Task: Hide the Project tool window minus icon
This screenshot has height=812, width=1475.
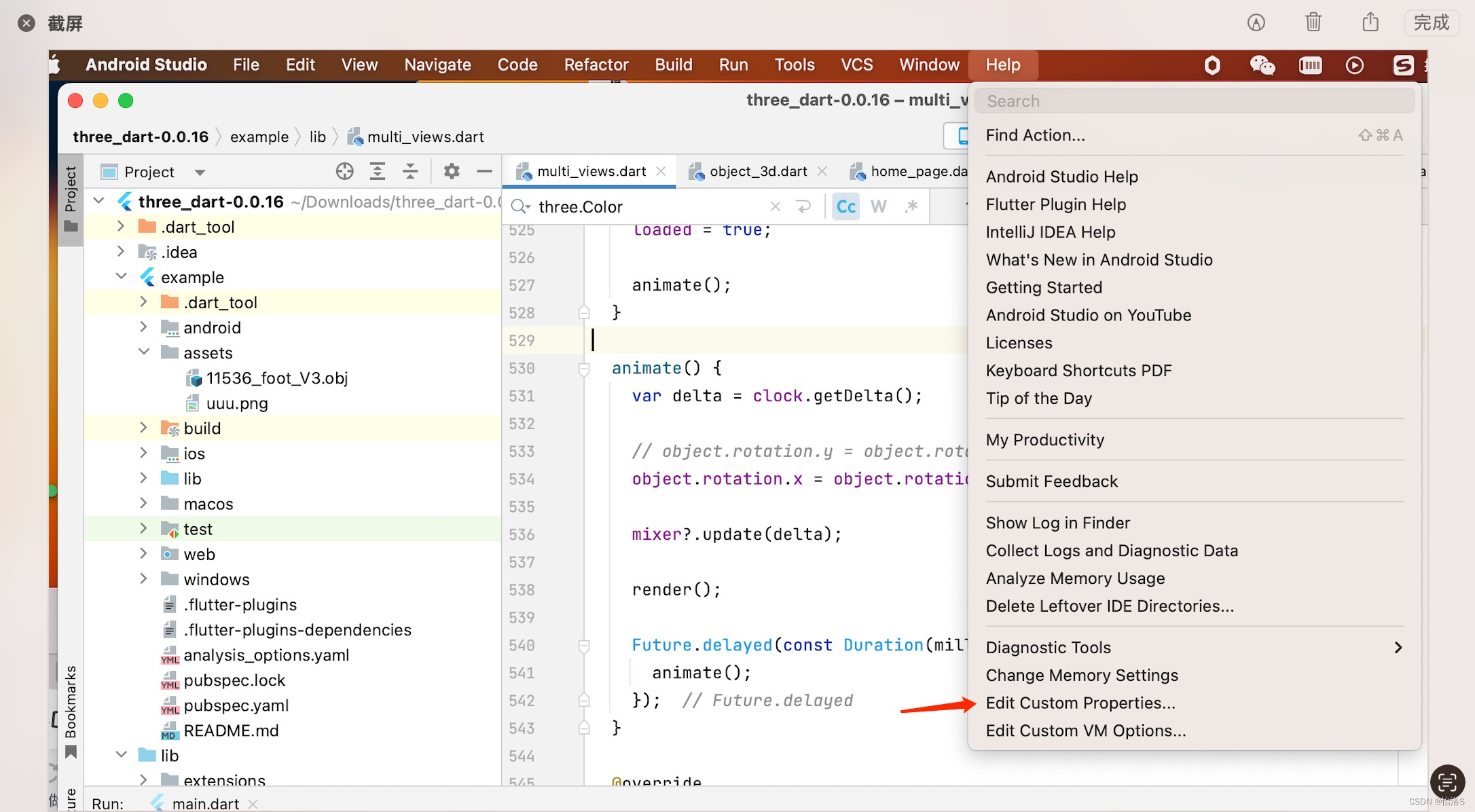Action: [484, 172]
